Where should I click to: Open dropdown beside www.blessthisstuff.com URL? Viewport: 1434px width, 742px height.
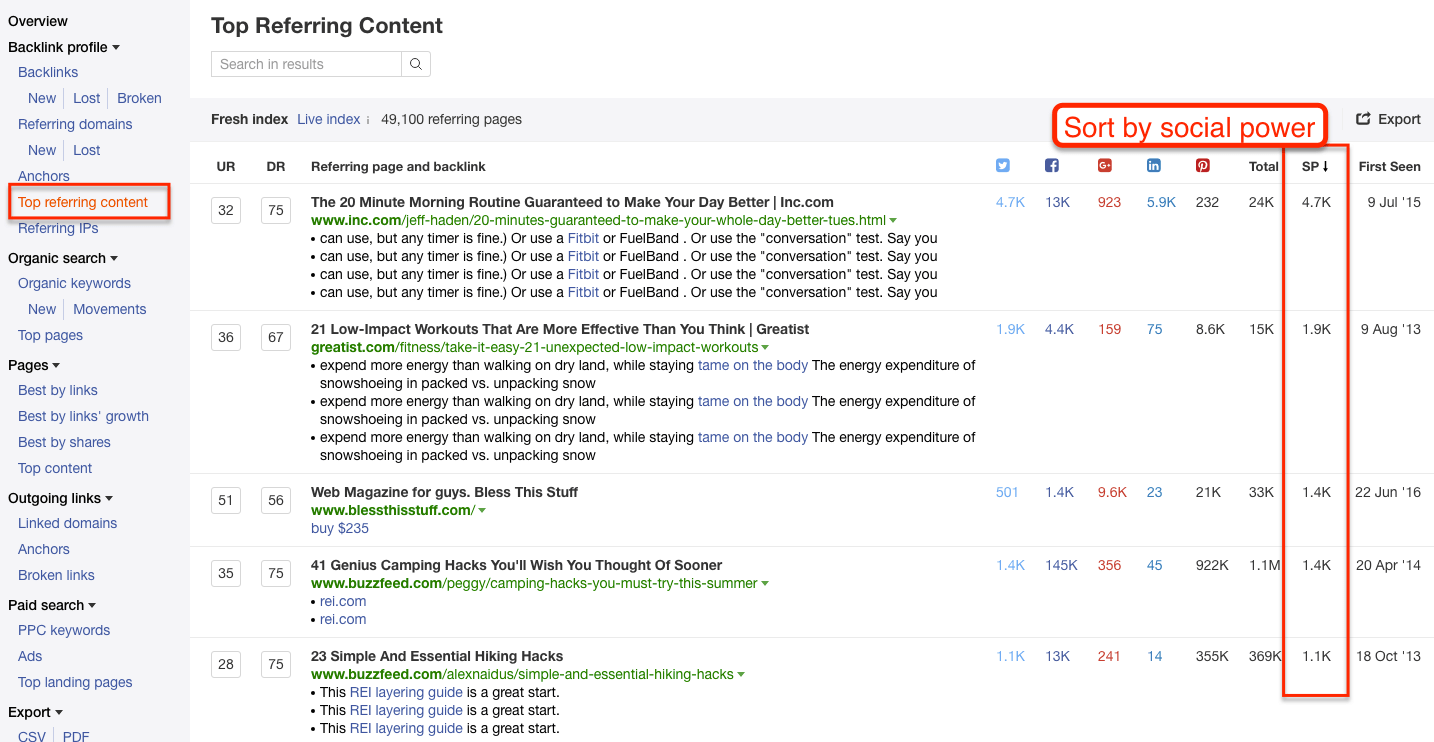pyautogui.click(x=482, y=511)
